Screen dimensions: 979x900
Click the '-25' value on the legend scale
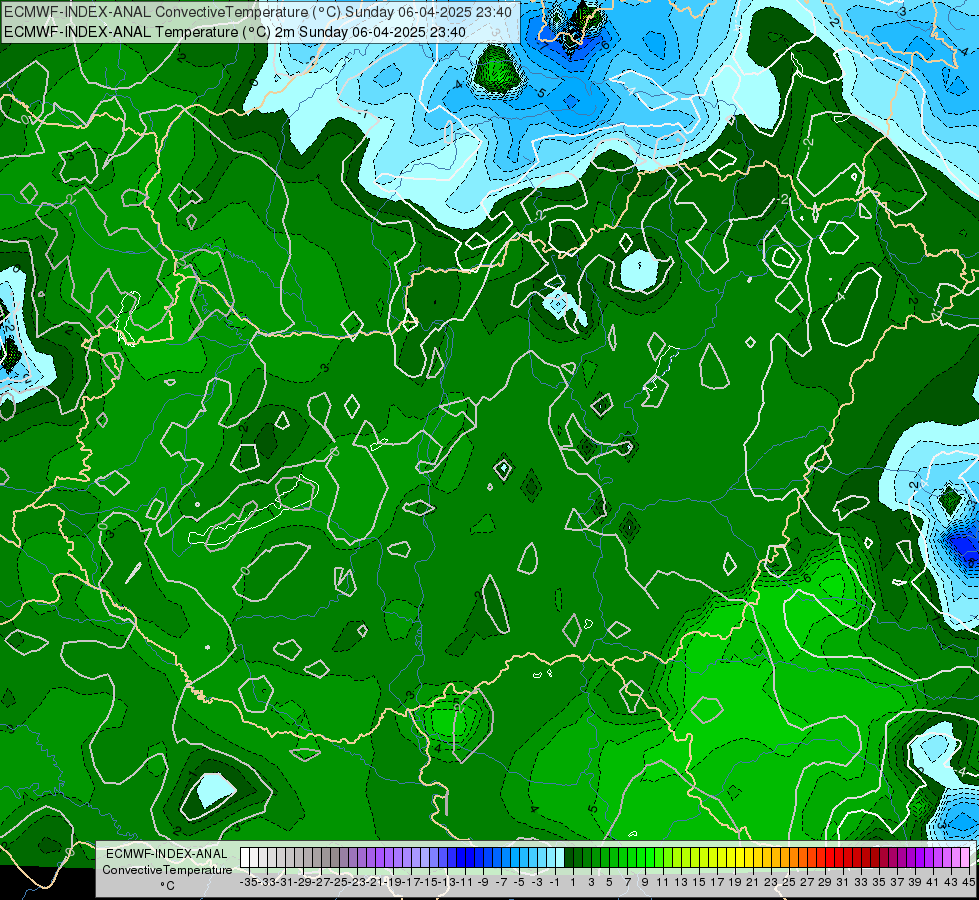pos(339,882)
